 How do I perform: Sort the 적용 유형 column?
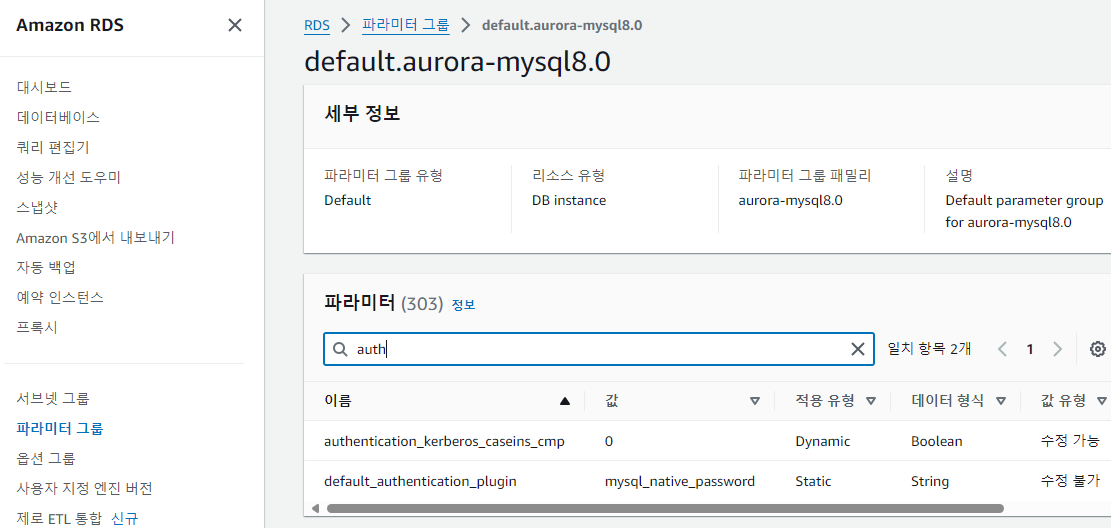click(871, 401)
